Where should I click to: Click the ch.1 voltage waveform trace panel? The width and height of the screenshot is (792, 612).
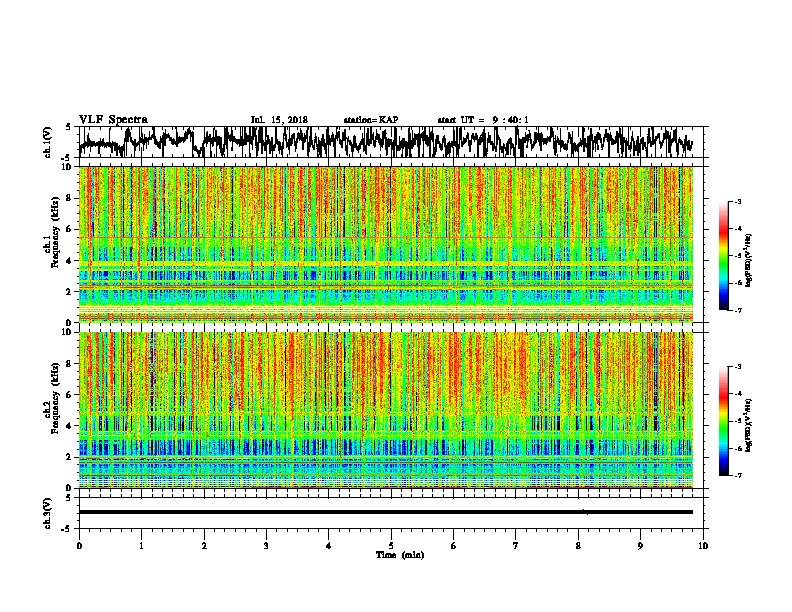(x=391, y=142)
